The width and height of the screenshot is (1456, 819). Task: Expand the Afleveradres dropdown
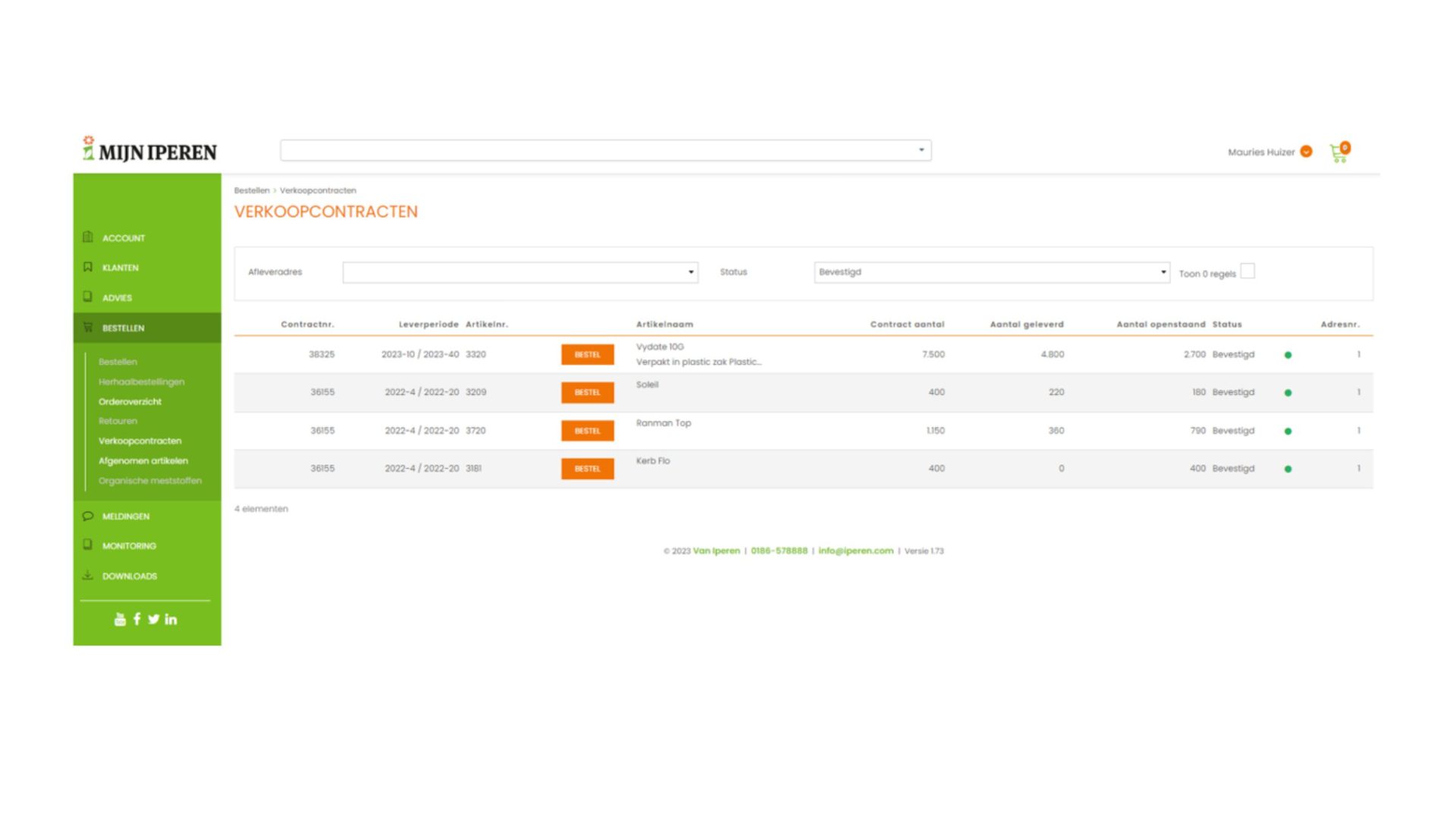(x=520, y=272)
